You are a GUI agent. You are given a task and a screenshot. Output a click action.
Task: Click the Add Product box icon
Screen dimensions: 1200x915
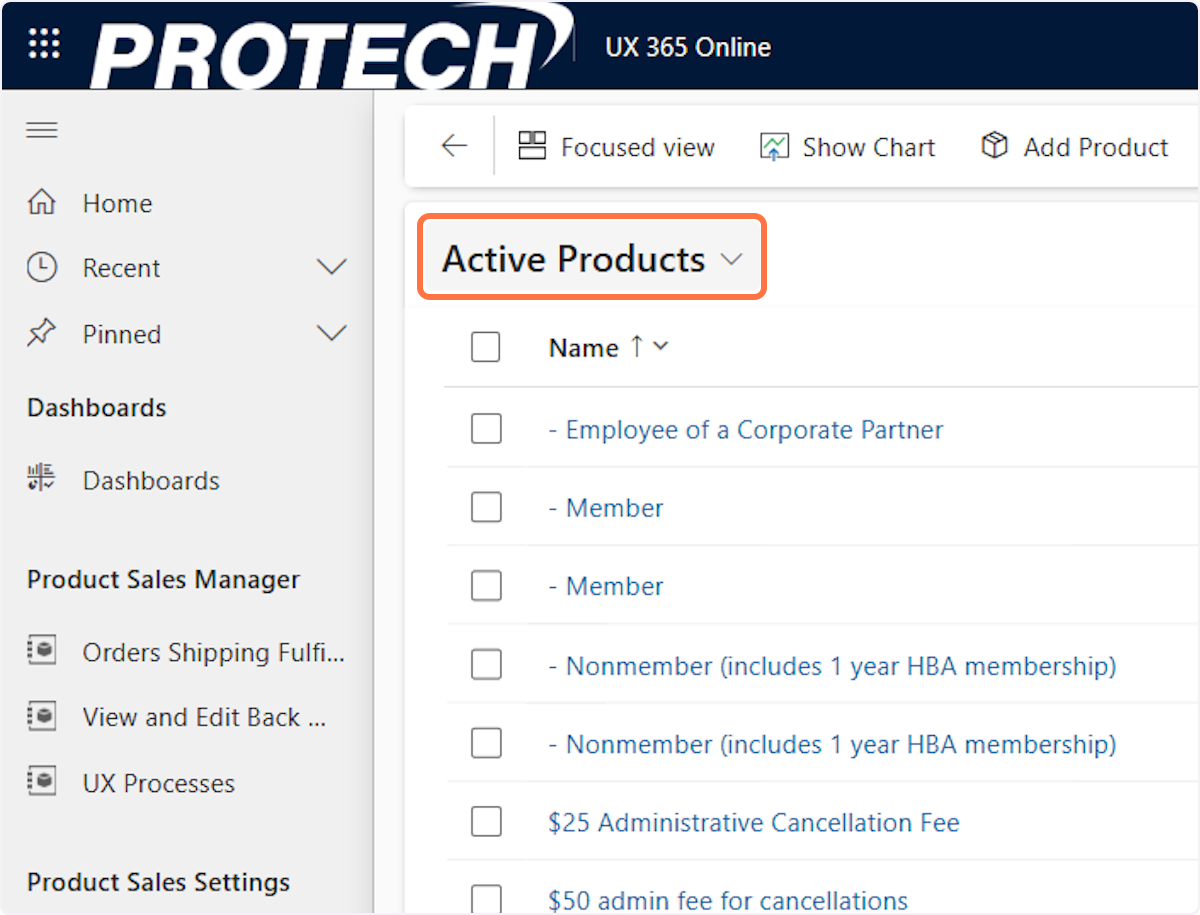click(x=994, y=147)
